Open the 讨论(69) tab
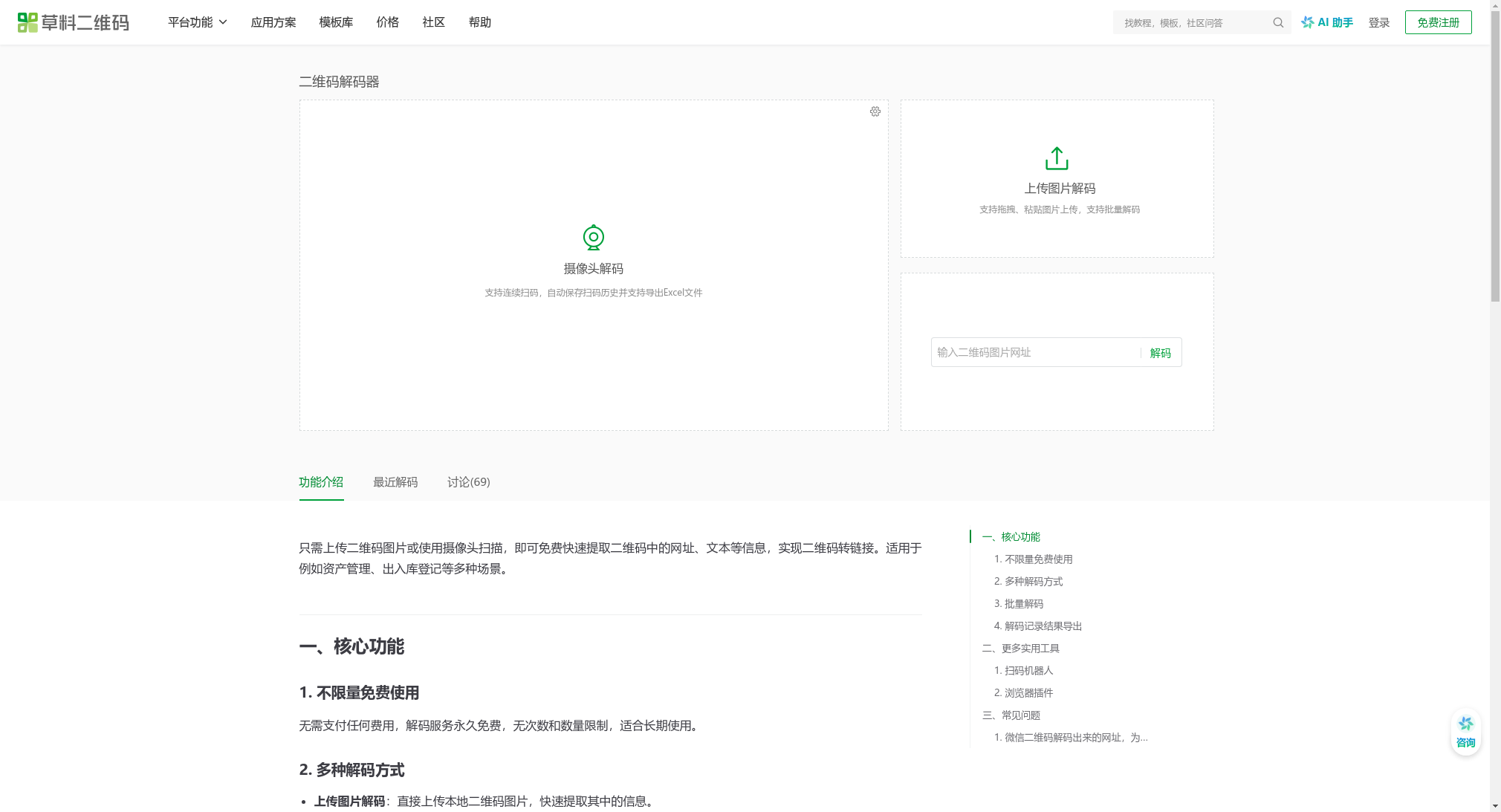 [468, 482]
